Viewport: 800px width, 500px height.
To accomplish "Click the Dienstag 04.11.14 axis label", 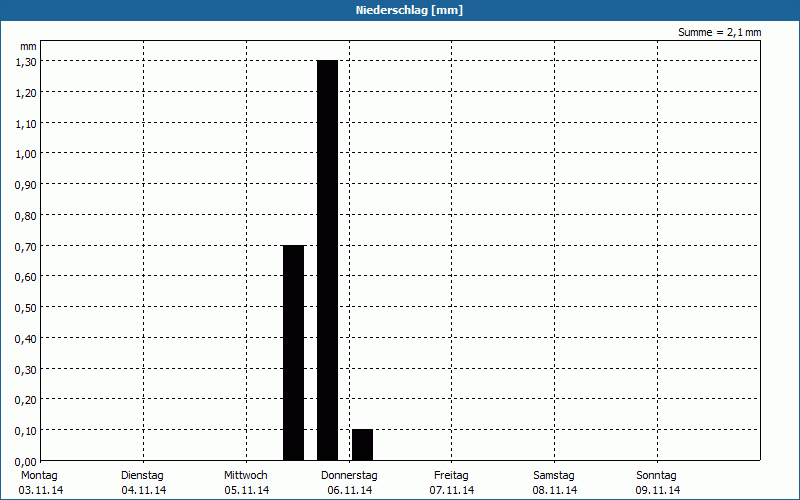I will tap(143, 483).
